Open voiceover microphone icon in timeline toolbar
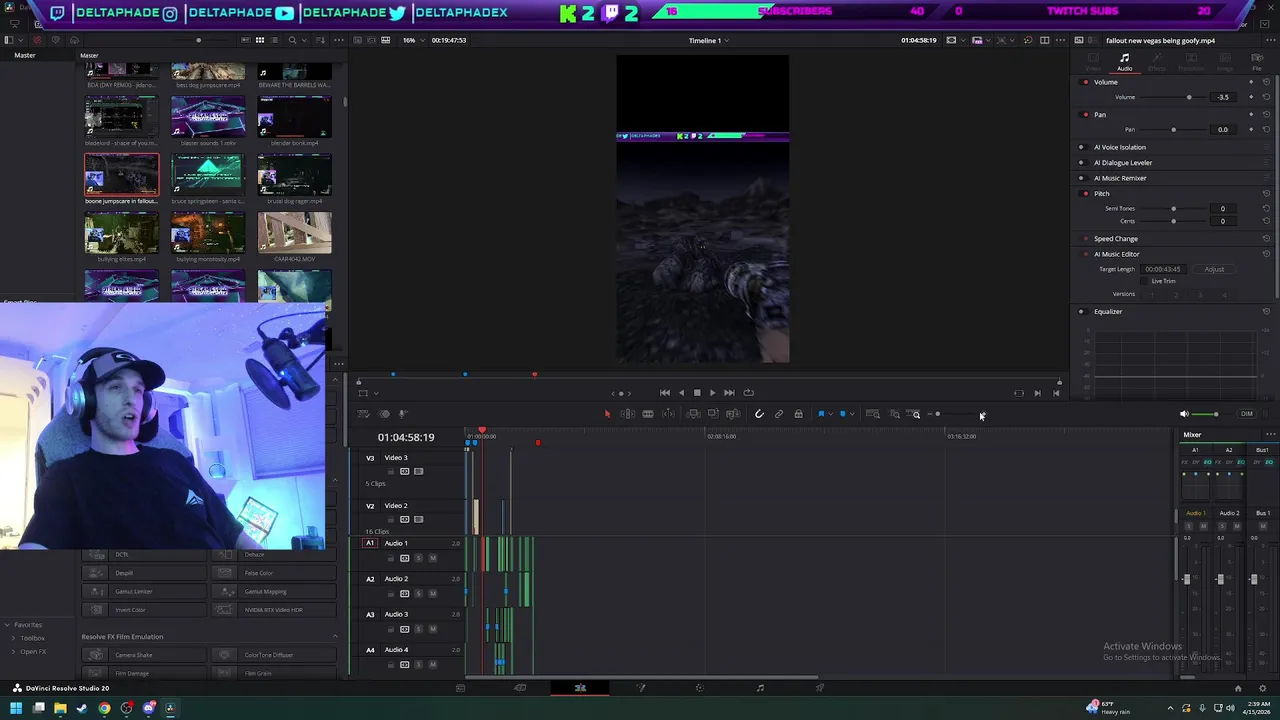The image size is (1280, 720). click(x=401, y=414)
